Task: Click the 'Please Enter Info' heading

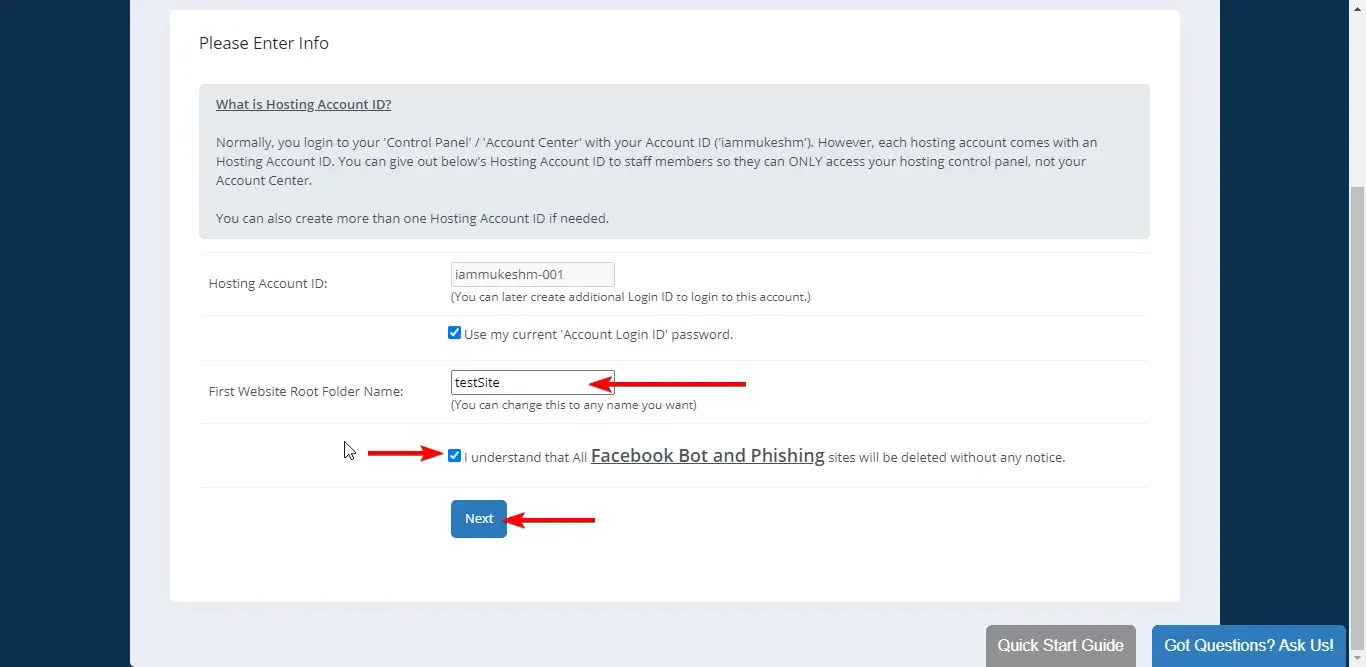Action: tap(264, 43)
